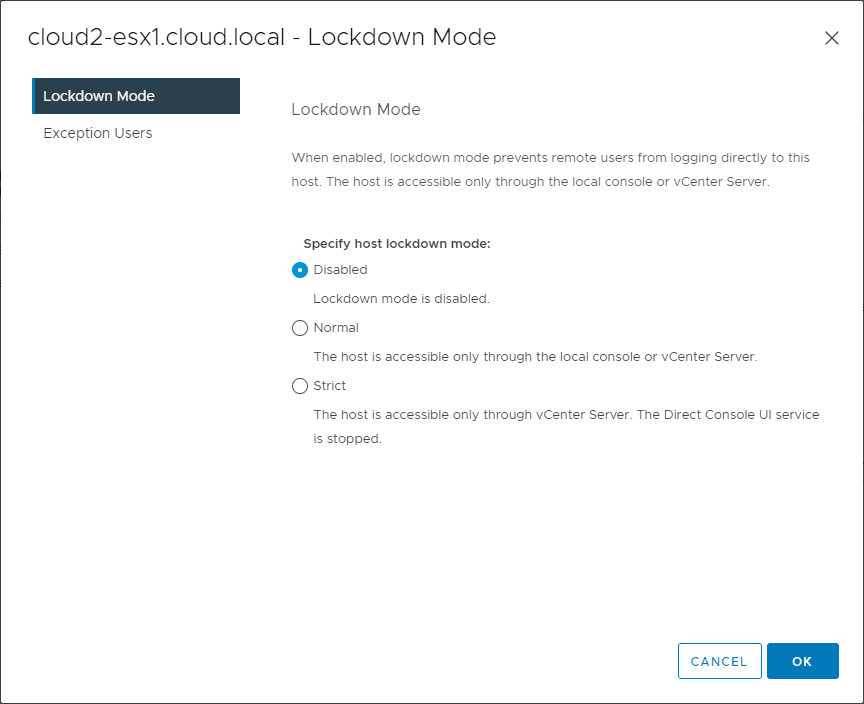Click the 'Strict' option label text

click(330, 386)
